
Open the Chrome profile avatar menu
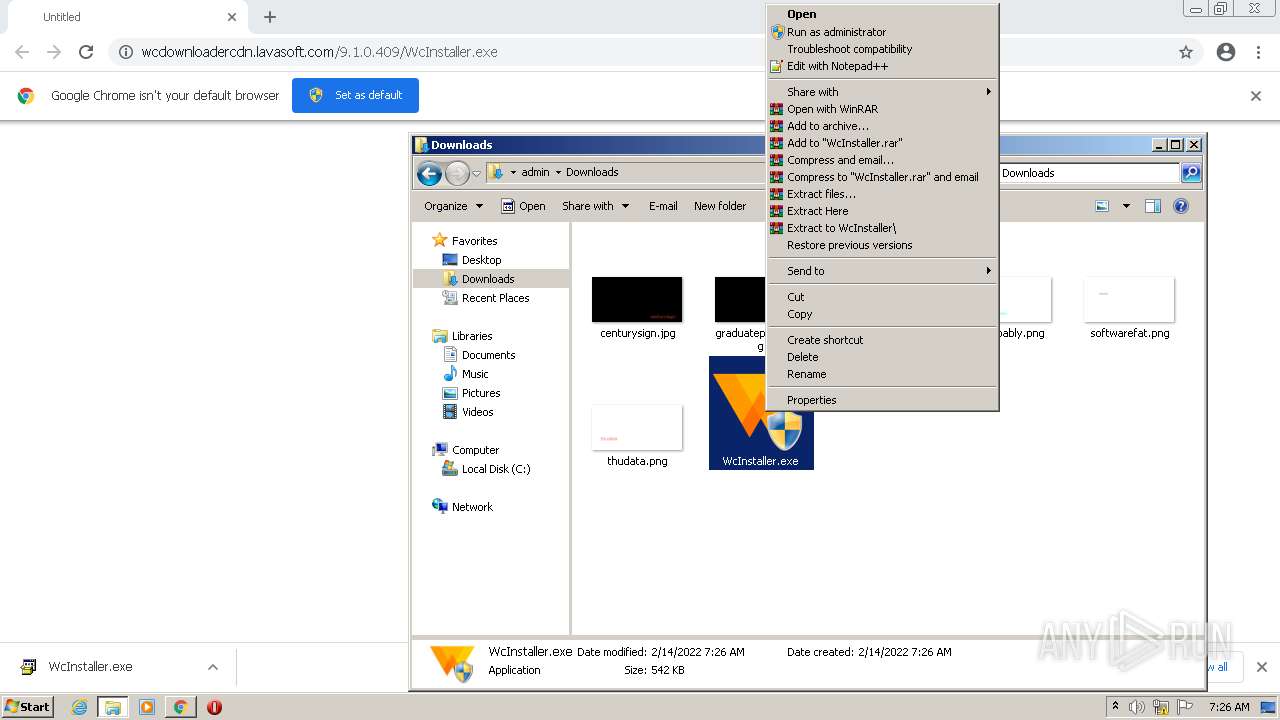(x=1226, y=52)
